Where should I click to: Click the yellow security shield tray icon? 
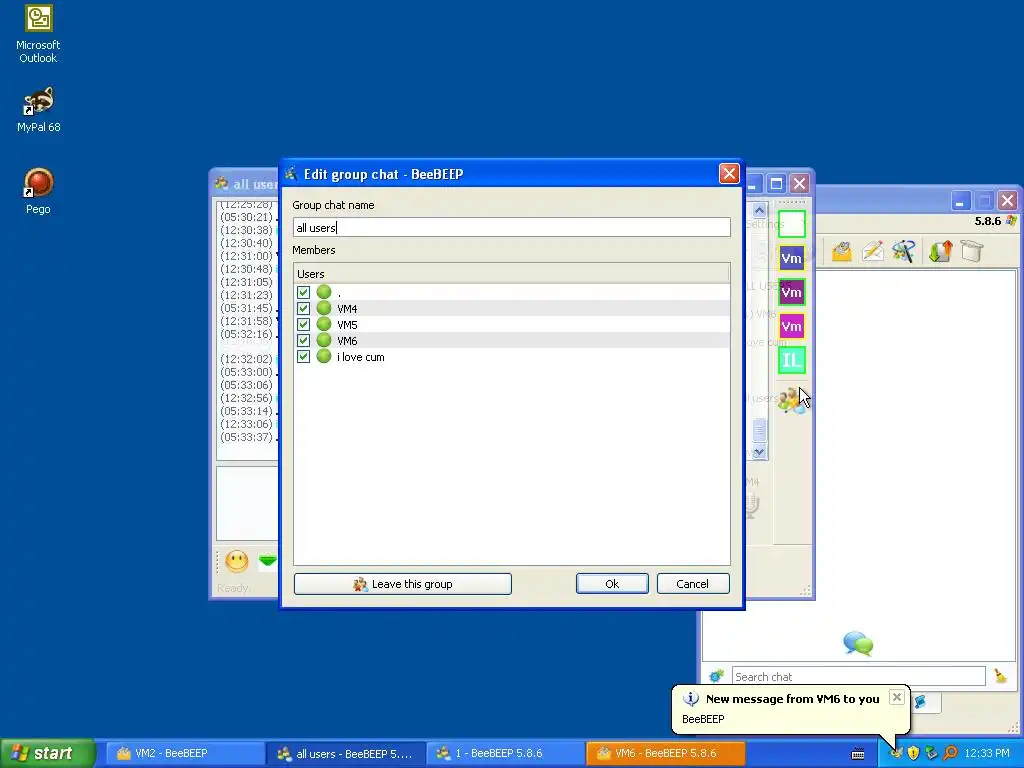click(x=914, y=753)
